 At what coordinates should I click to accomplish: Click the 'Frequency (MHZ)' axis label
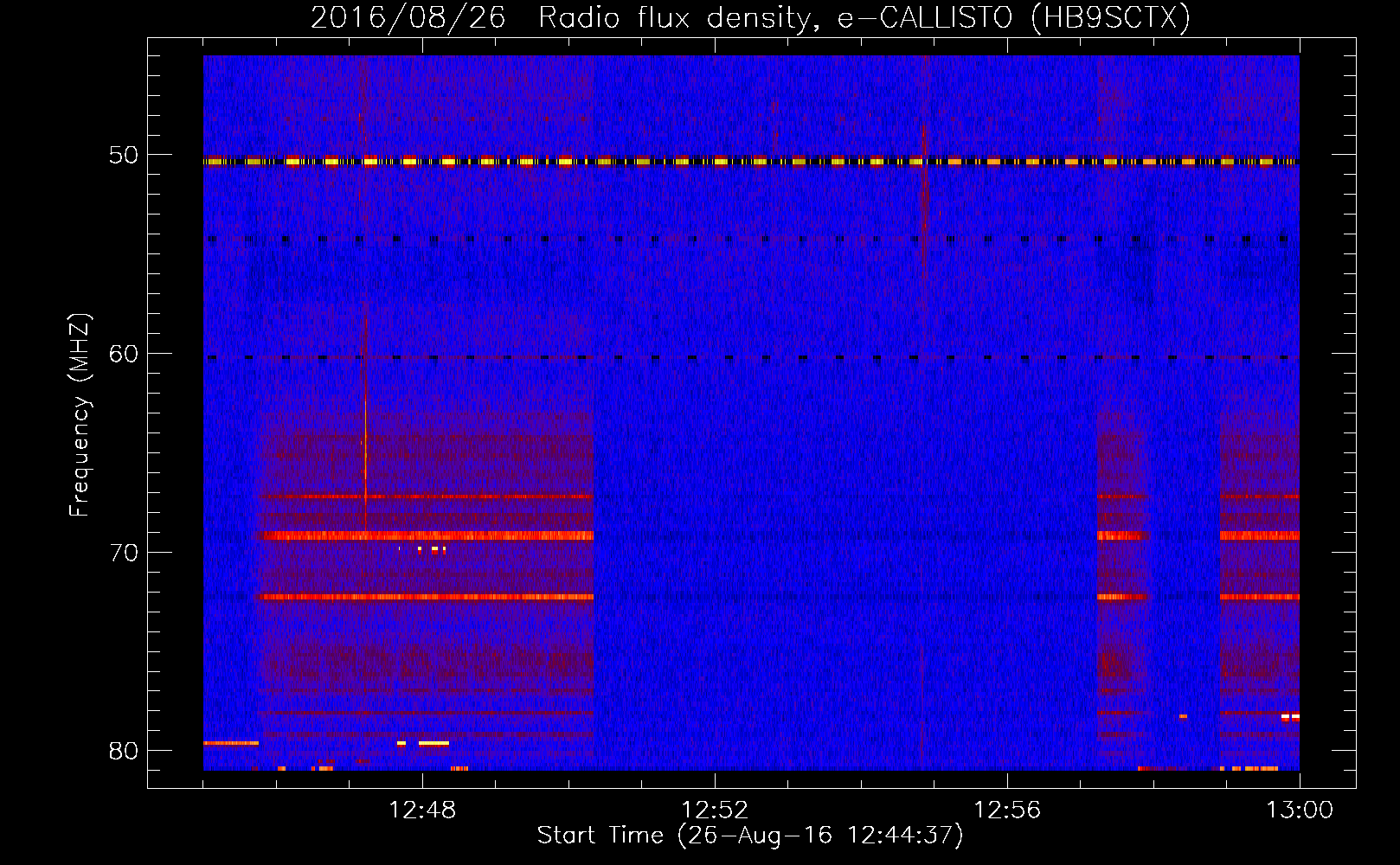80,415
